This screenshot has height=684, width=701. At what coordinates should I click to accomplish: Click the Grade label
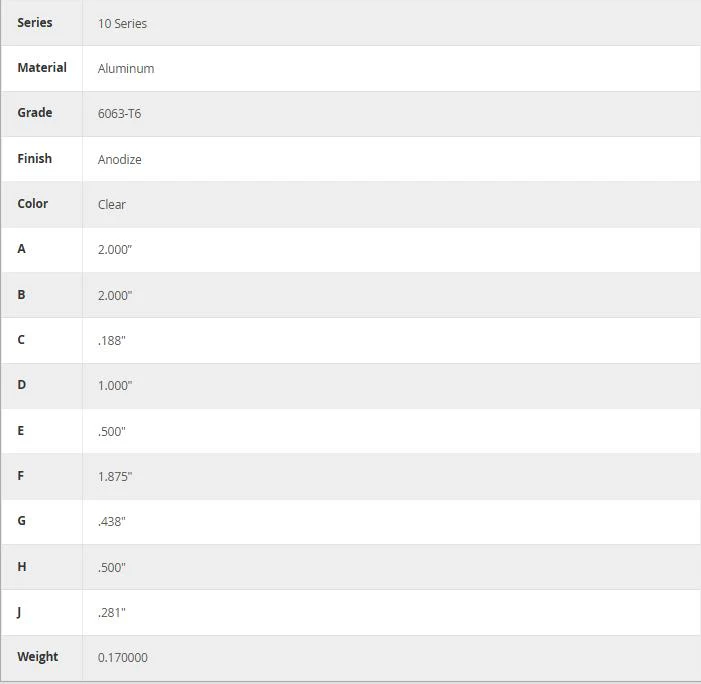pos(35,113)
